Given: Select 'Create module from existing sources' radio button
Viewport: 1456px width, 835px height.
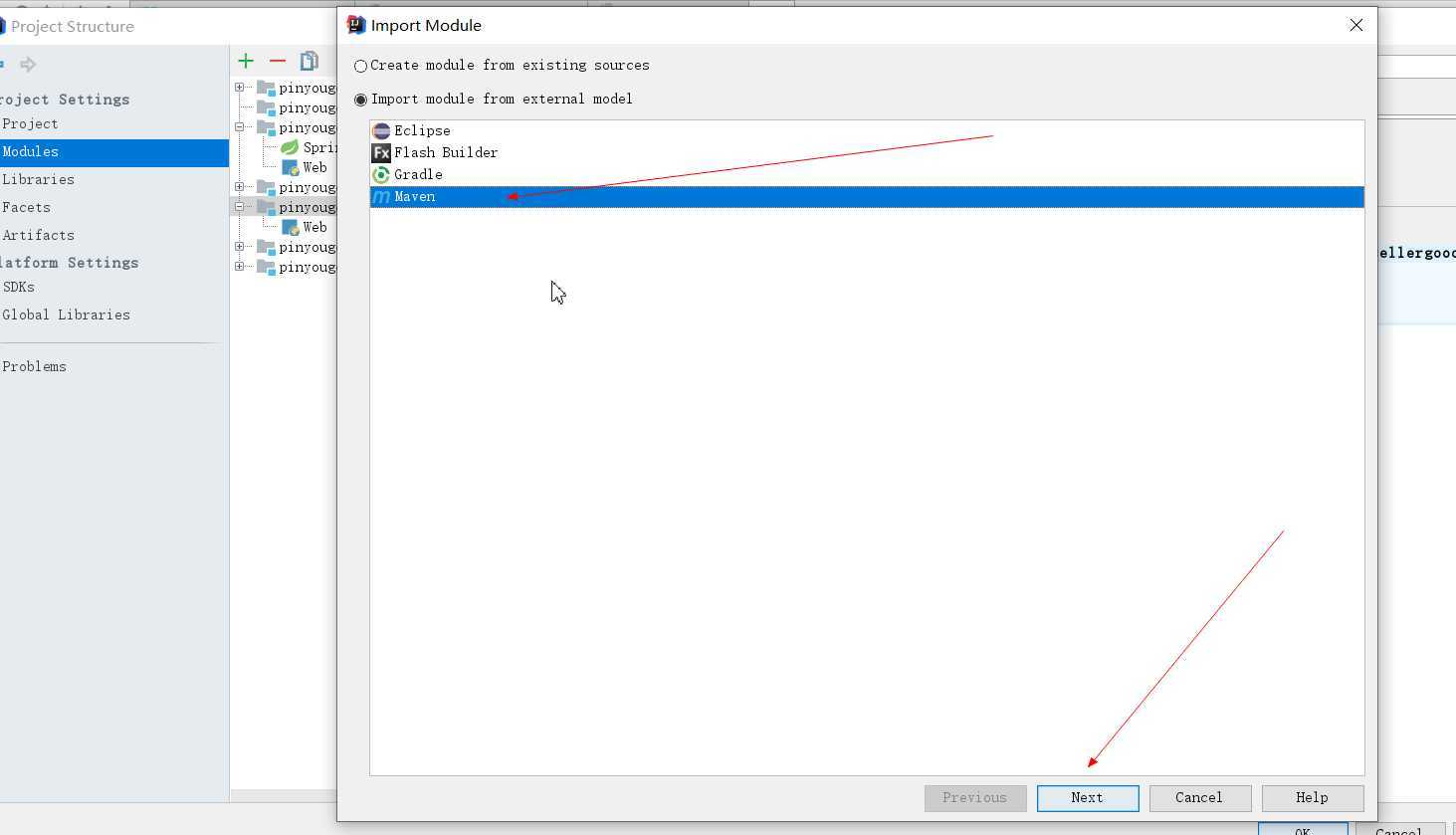Looking at the screenshot, I should pyautogui.click(x=361, y=66).
